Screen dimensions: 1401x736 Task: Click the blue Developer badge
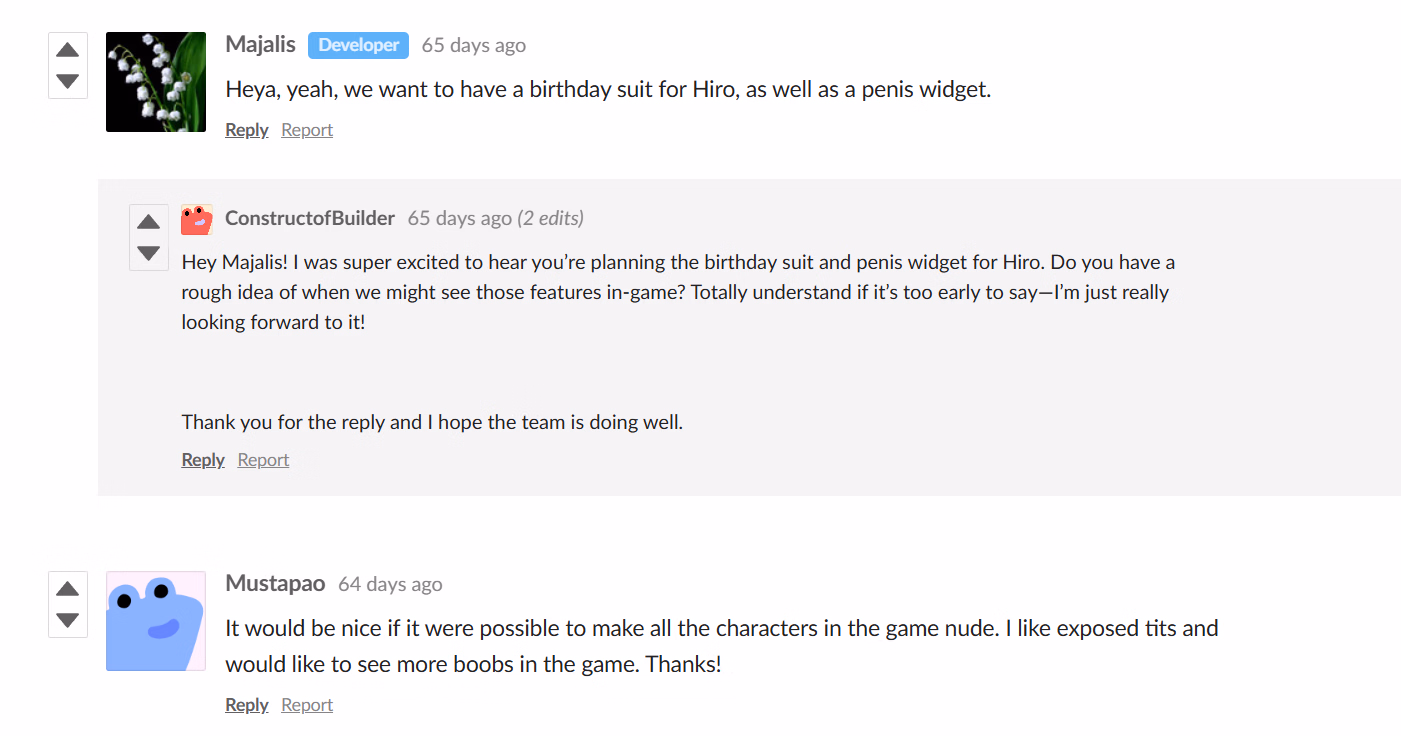tap(358, 45)
